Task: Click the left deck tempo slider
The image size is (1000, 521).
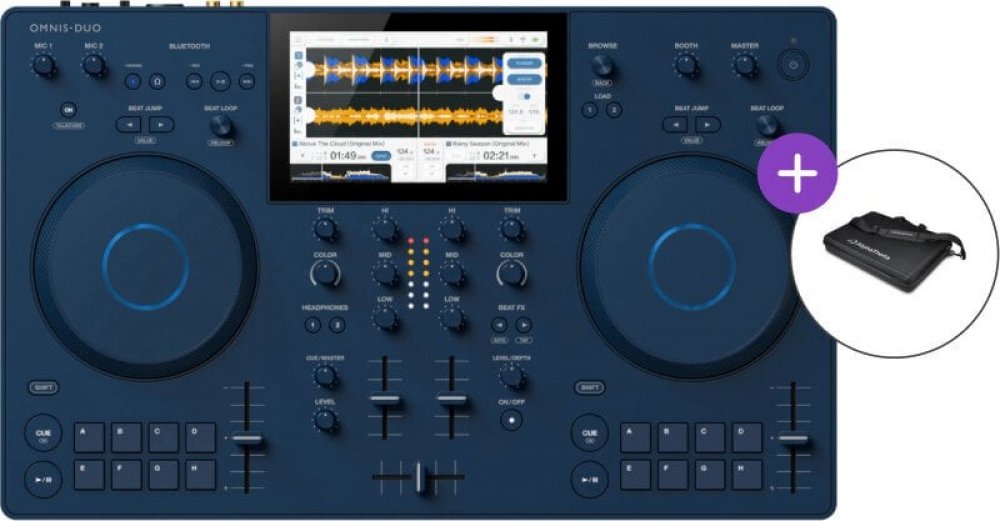Action: [x=247, y=438]
